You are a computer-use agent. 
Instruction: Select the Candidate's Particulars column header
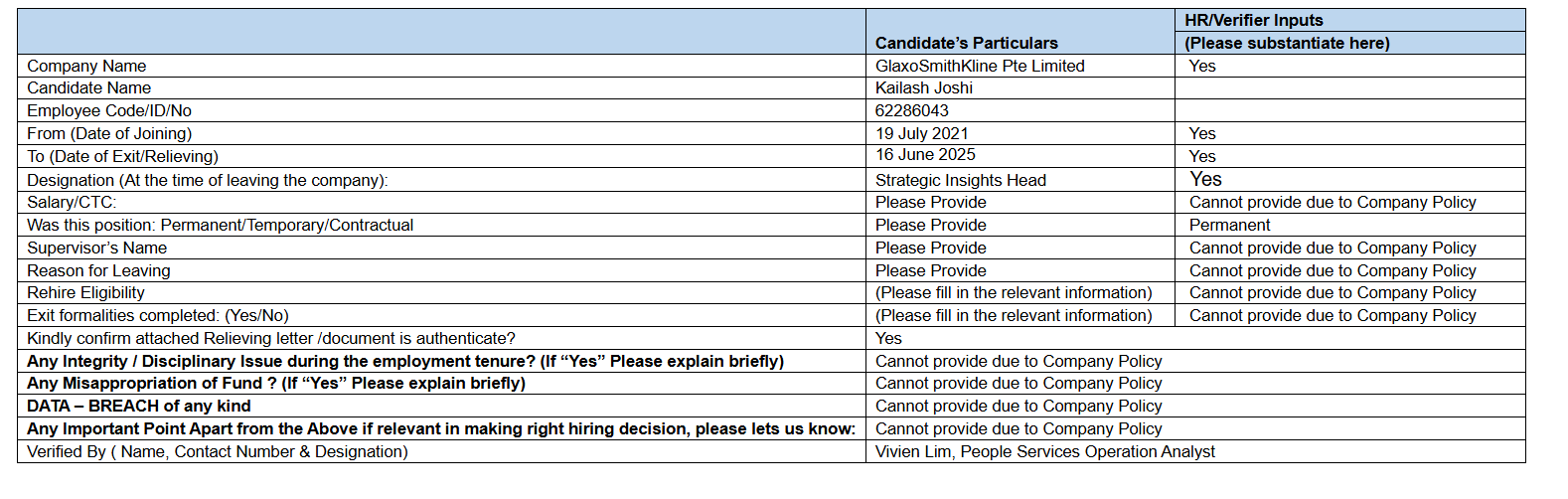pos(967,43)
